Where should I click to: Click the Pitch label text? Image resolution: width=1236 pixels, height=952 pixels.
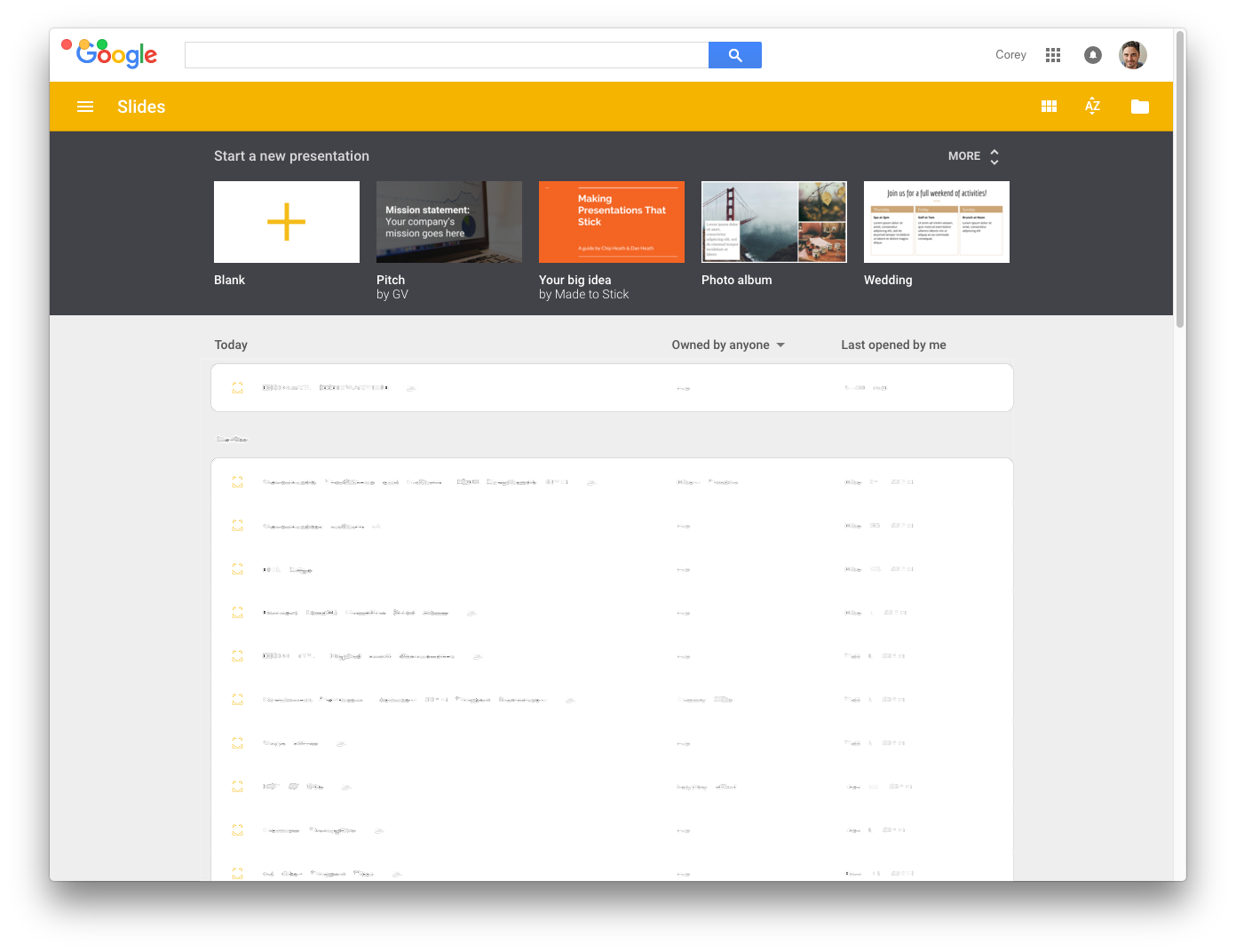point(391,280)
